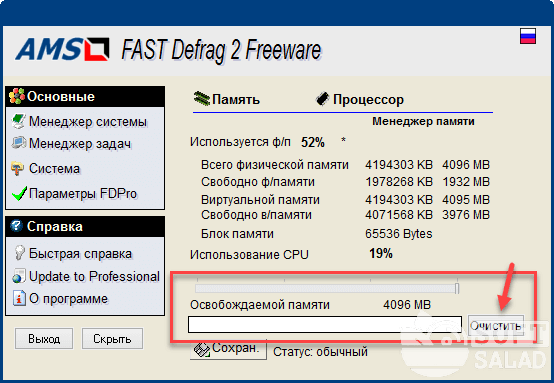Switch to the Процессор tab
Image resolution: width=554 pixels, height=383 pixels.
pyautogui.click(x=360, y=99)
